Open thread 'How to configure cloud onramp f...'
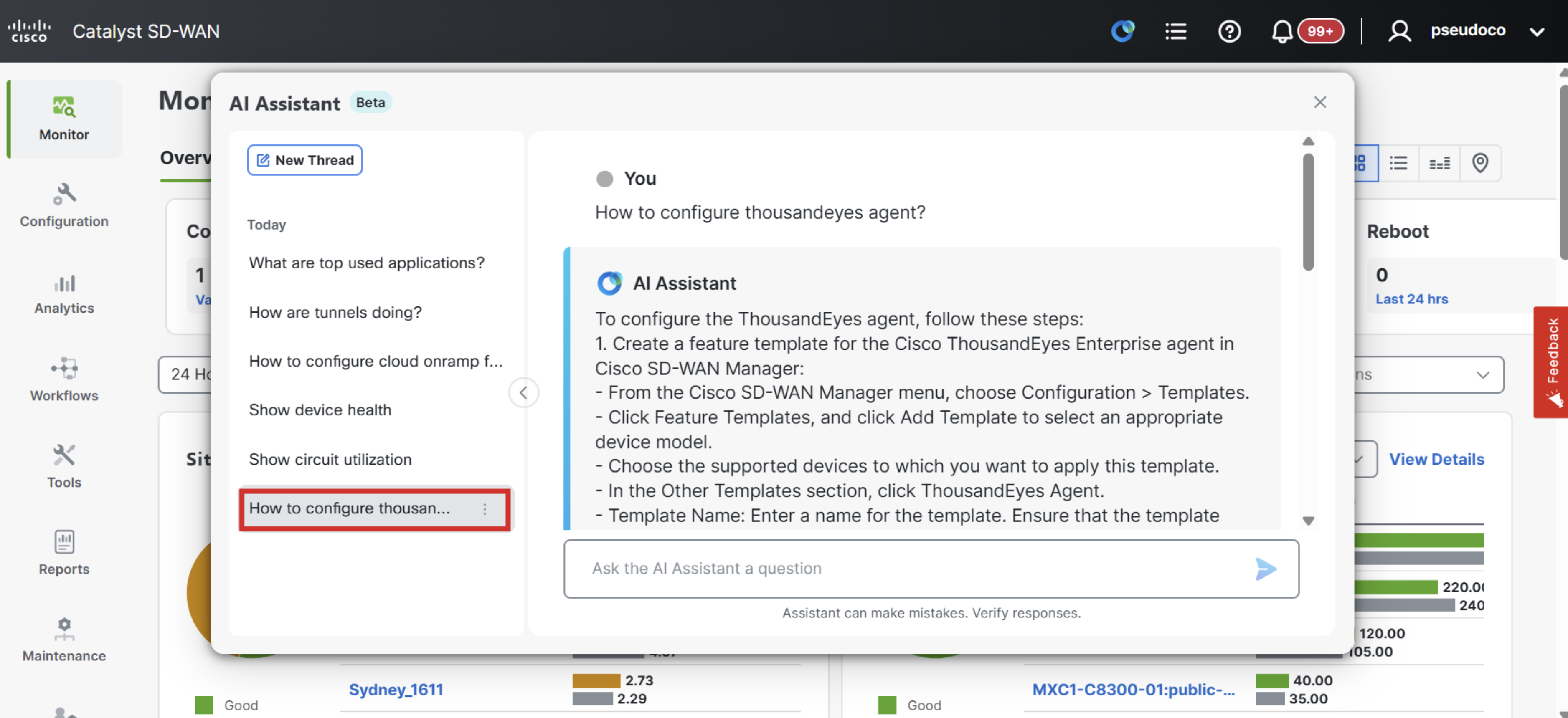Viewport: 1568px width, 718px height. pyautogui.click(x=376, y=361)
